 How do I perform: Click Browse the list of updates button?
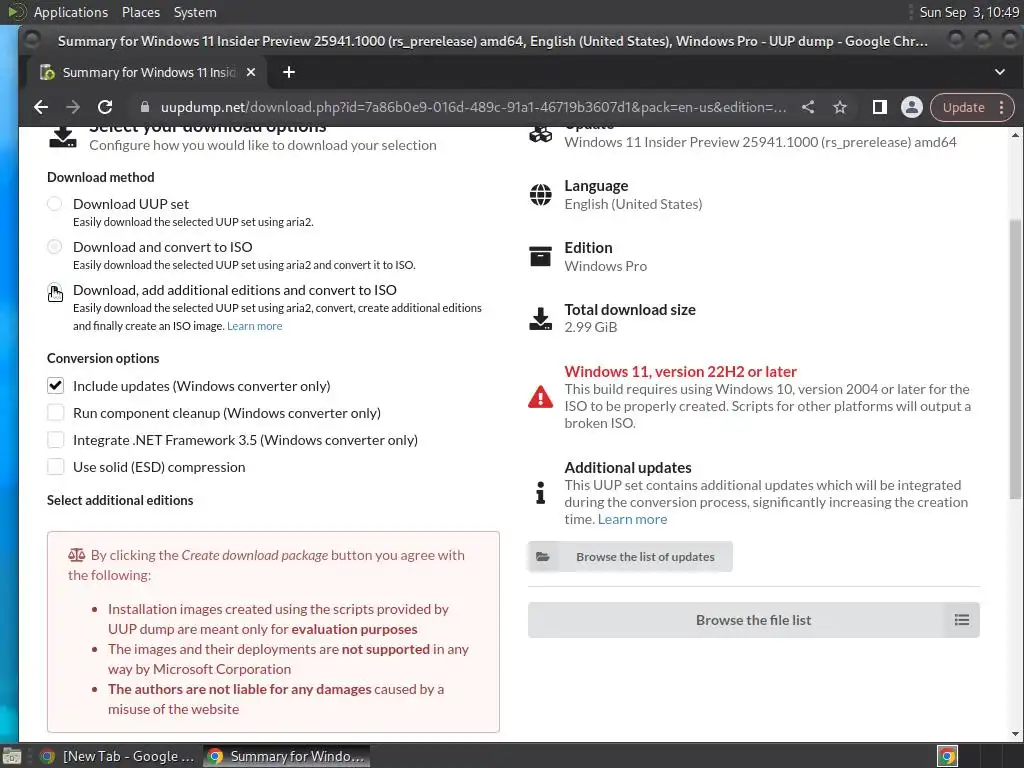click(630, 557)
